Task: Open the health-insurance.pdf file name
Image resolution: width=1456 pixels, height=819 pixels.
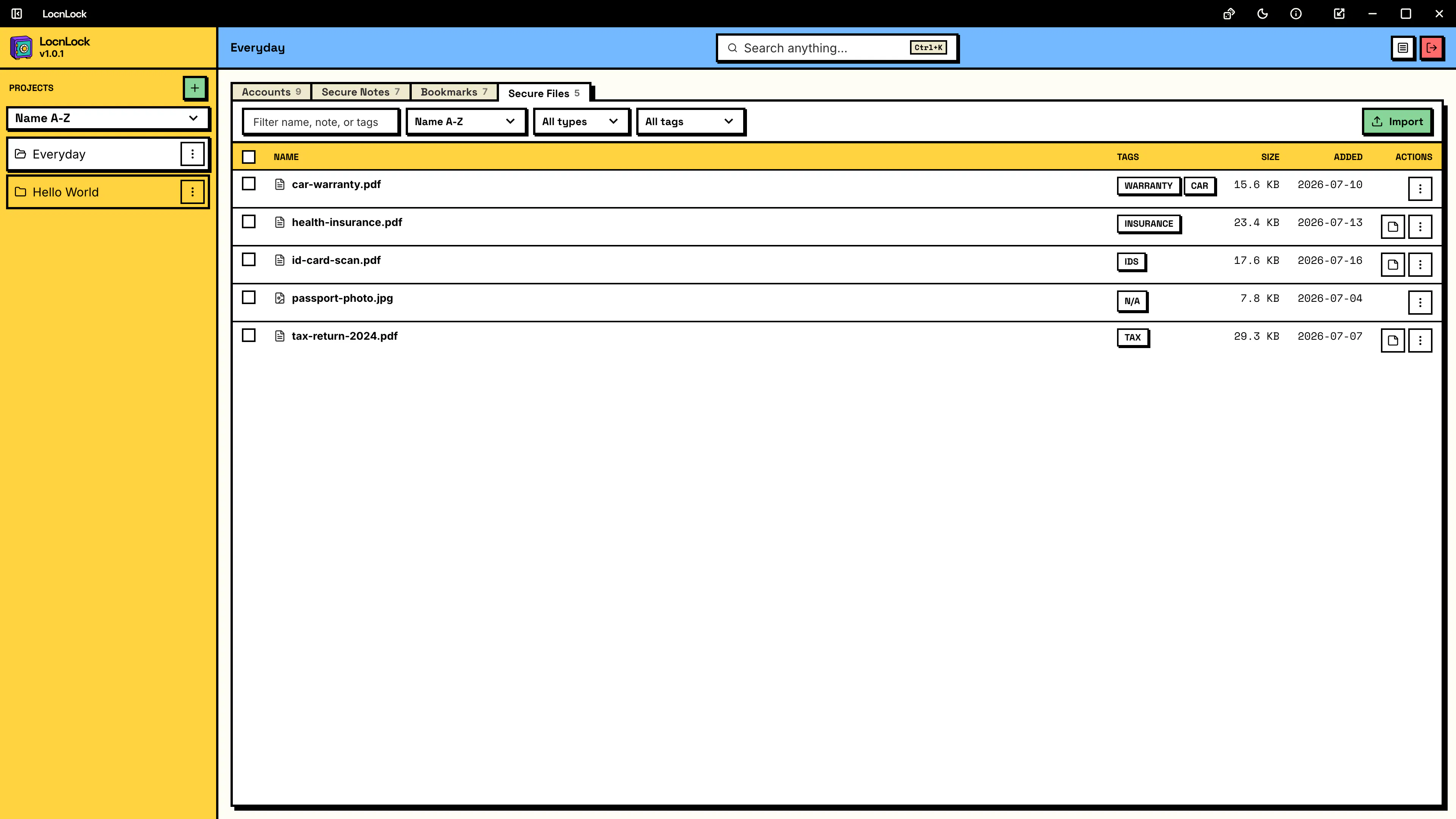Action: [347, 222]
